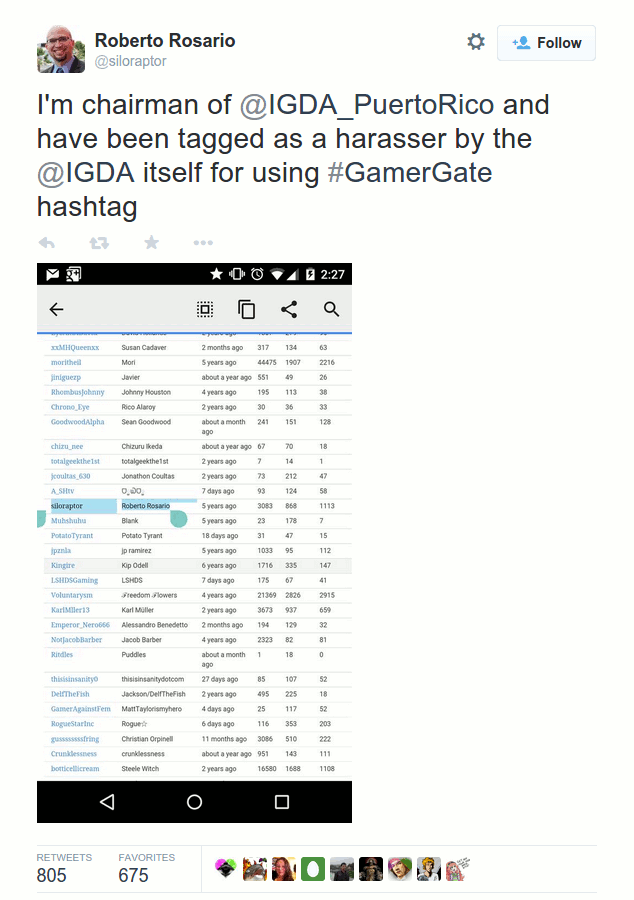Tap the Android recent apps square button
The height and width of the screenshot is (900, 634).
(282, 802)
